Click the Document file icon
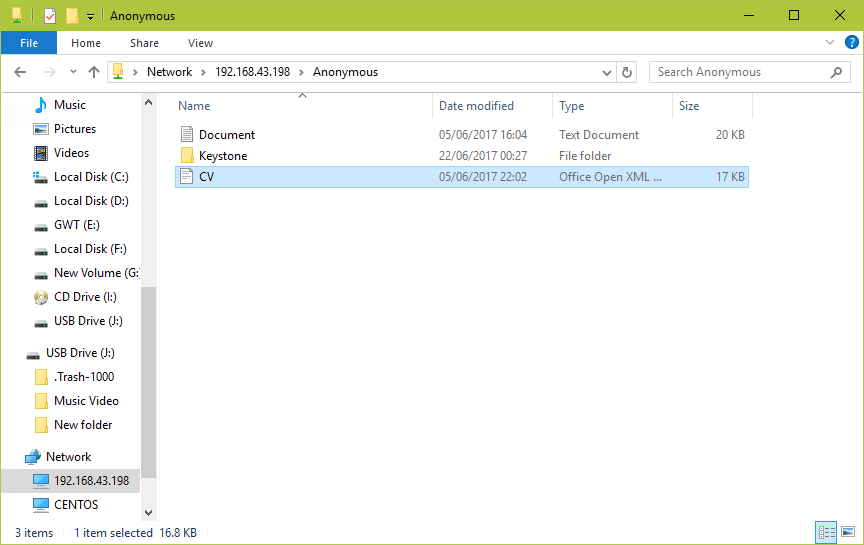 (187, 134)
